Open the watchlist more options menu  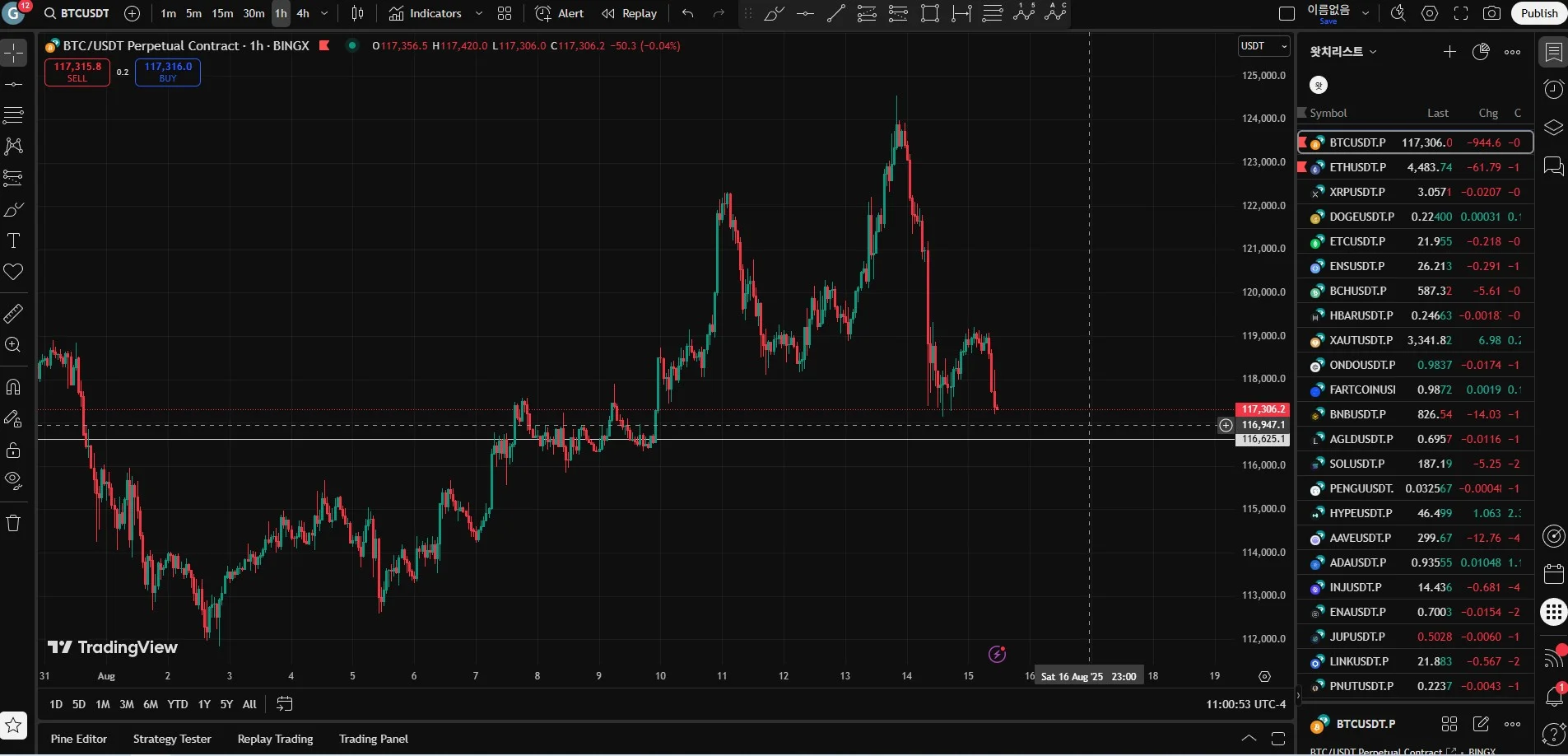click(1512, 52)
